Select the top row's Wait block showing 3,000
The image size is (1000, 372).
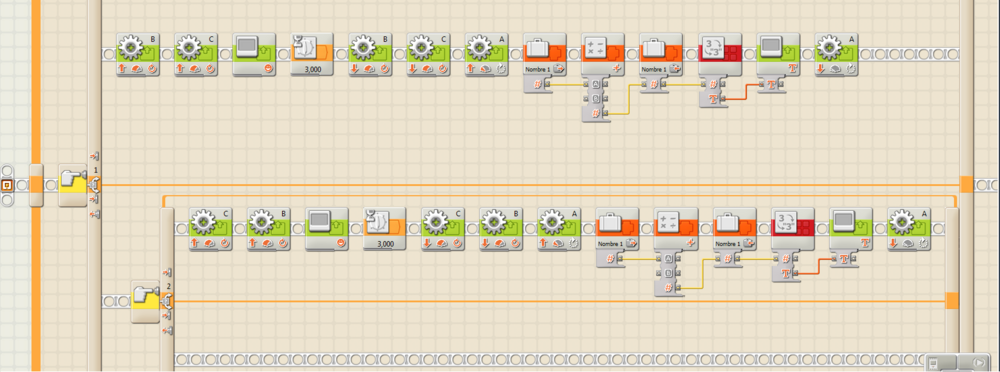pos(312,54)
